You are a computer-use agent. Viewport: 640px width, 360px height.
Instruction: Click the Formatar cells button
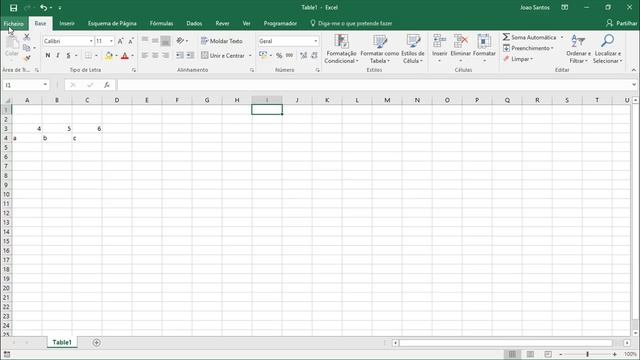(x=484, y=49)
